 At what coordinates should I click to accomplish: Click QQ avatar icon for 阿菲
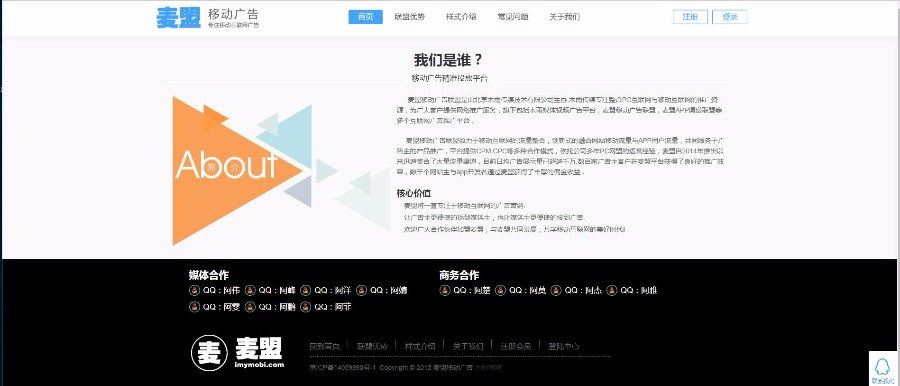click(x=305, y=307)
